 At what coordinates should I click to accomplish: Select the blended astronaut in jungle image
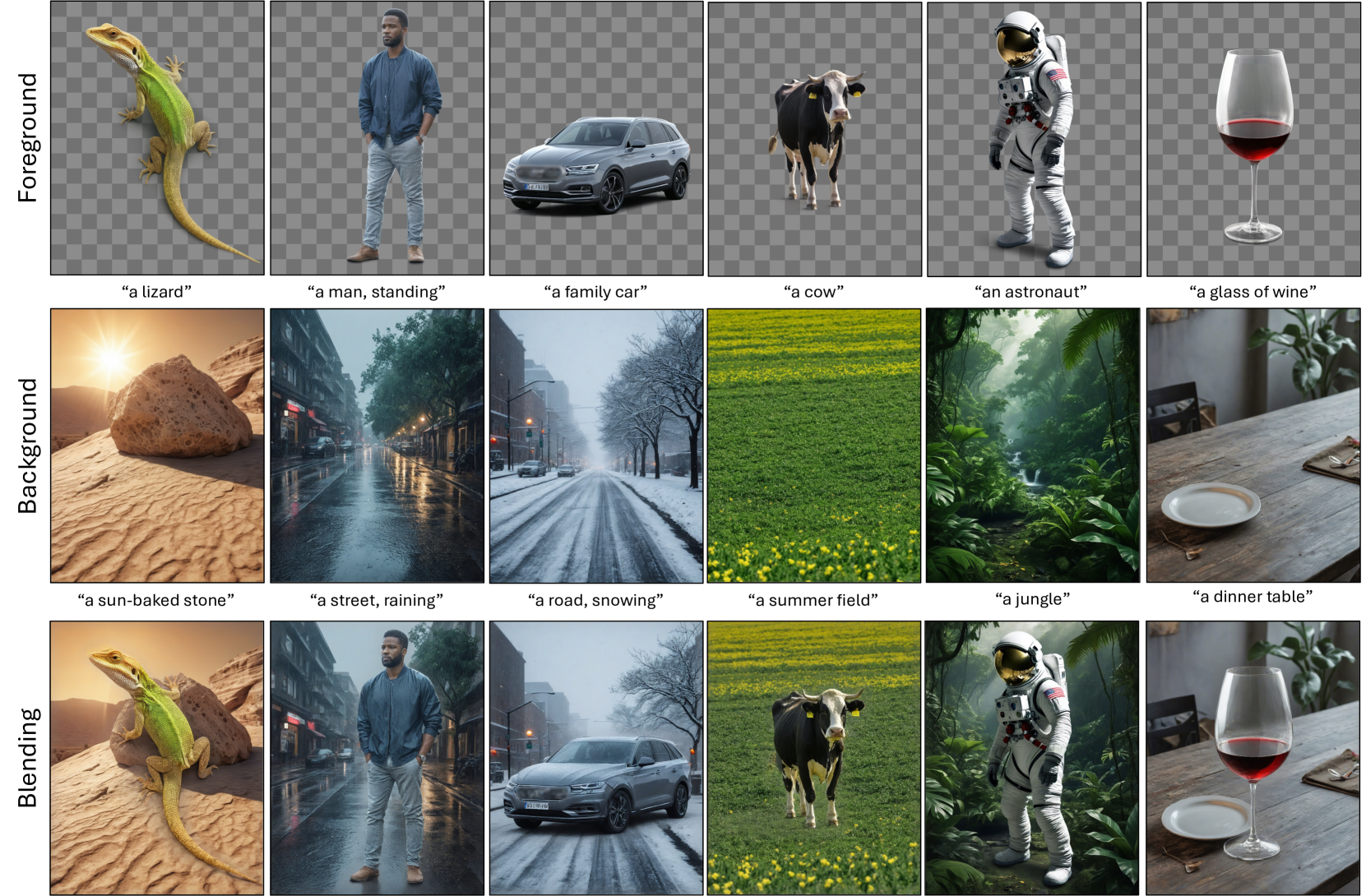point(1032,757)
